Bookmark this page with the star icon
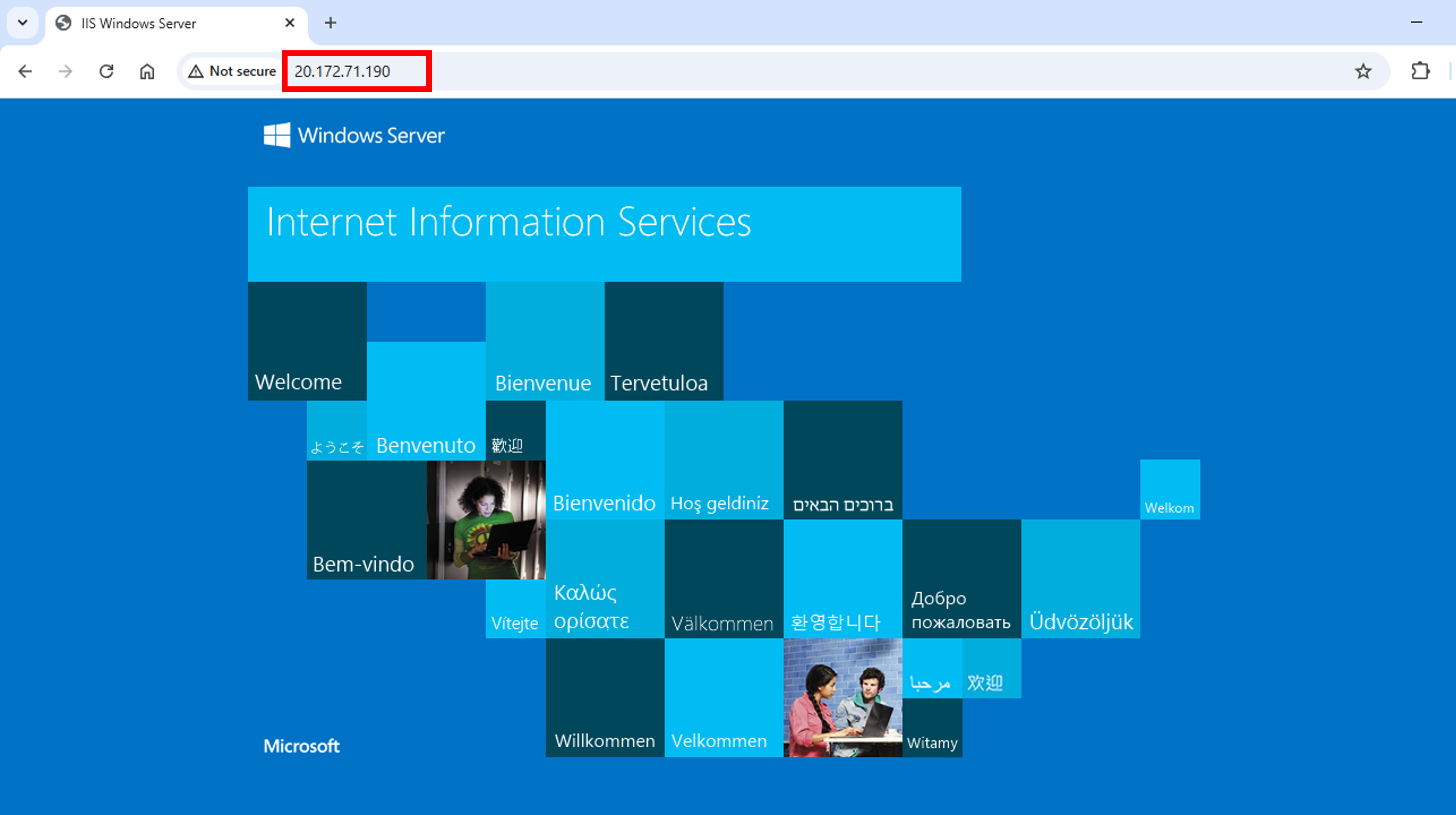The width and height of the screenshot is (1456, 815). [x=1363, y=71]
